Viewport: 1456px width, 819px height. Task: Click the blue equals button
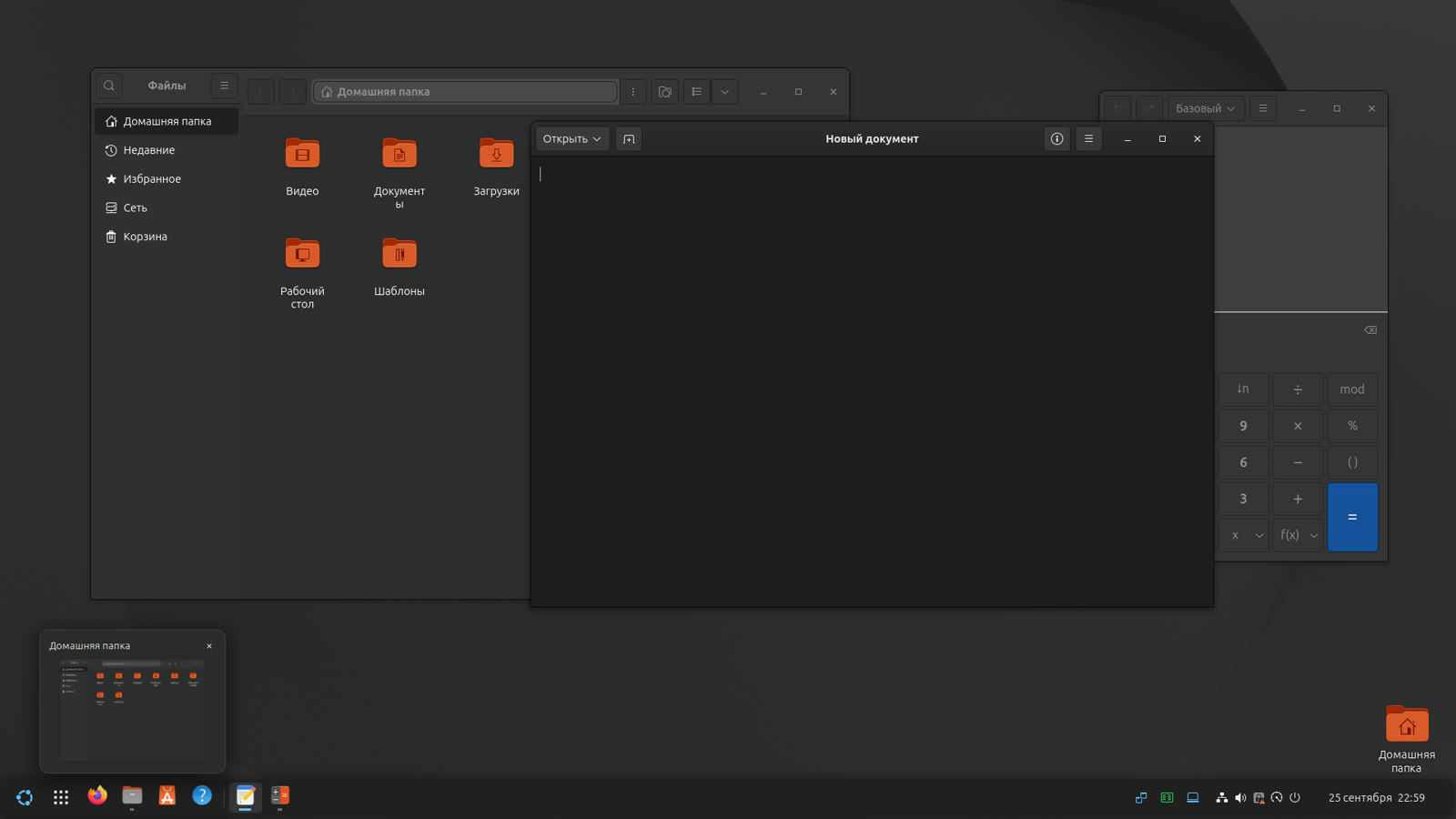click(x=1352, y=517)
